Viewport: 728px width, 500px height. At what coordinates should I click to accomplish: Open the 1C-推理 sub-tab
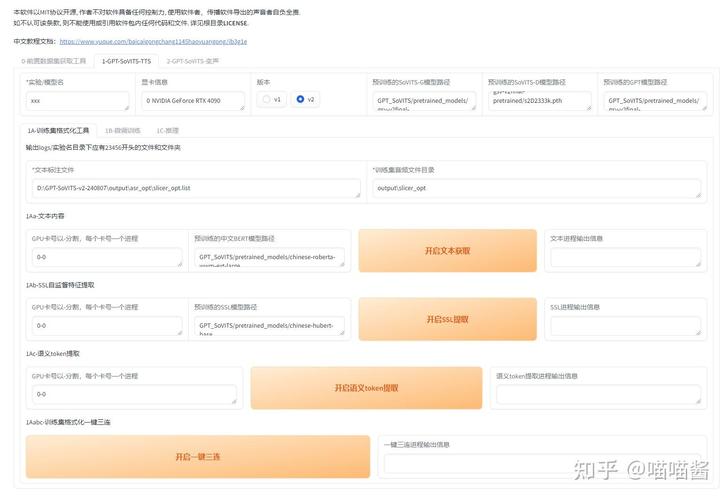pos(168,130)
